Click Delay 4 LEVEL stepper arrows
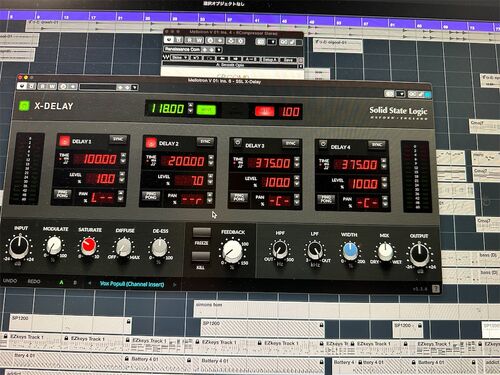This screenshot has height=375, width=500. (384, 182)
